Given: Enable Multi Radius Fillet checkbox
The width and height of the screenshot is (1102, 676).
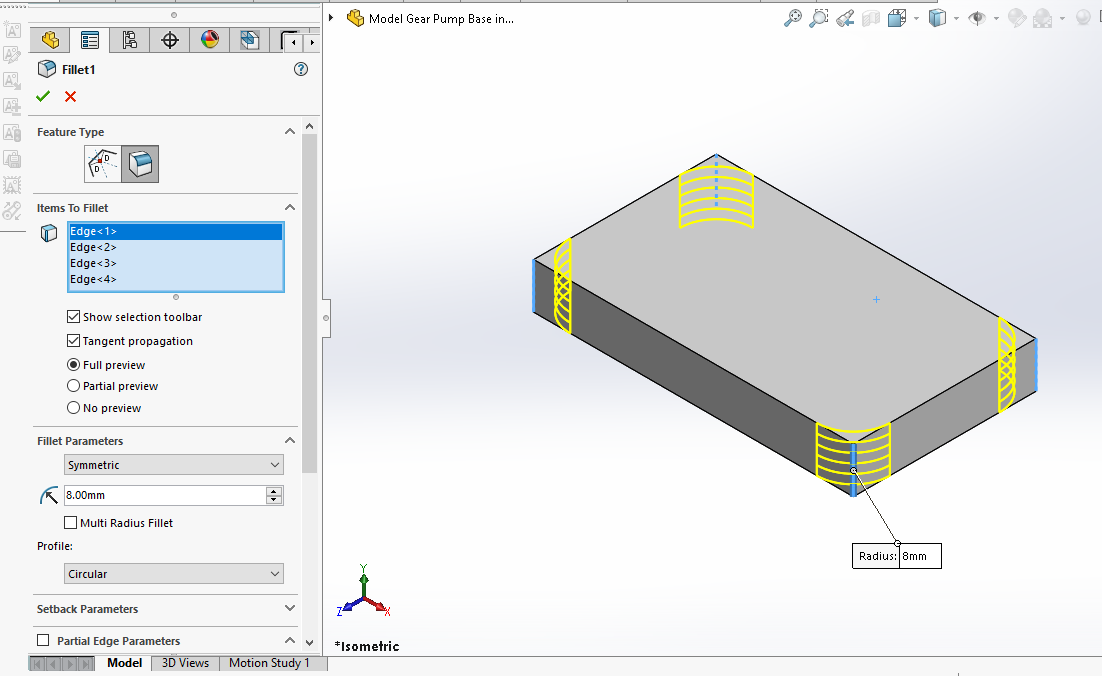Looking at the screenshot, I should click(71, 523).
